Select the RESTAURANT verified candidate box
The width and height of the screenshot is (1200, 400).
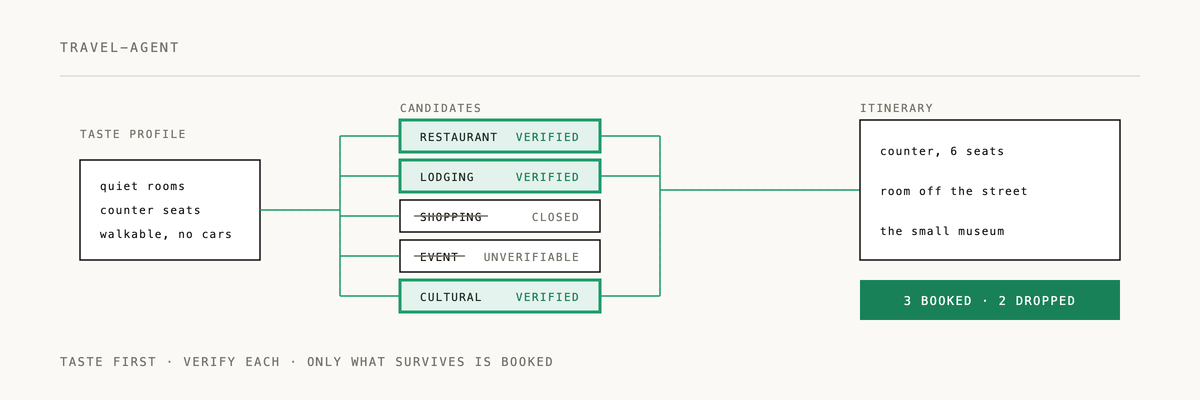pyautogui.click(x=500, y=136)
